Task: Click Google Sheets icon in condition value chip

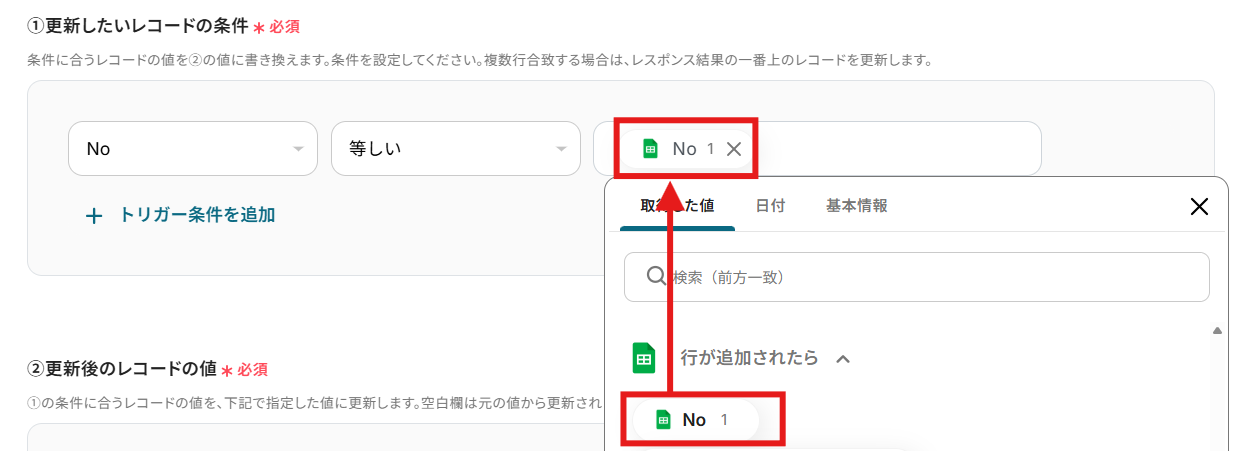Action: 650,149
